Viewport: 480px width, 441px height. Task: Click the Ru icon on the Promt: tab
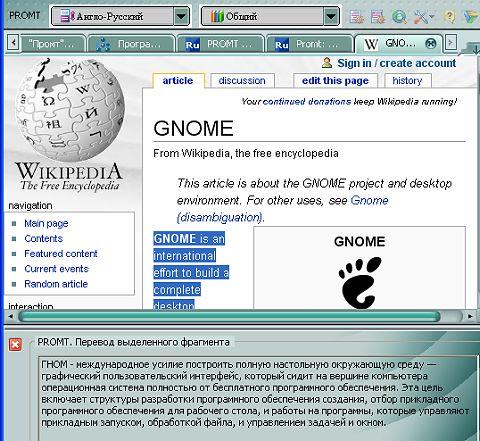coord(282,45)
